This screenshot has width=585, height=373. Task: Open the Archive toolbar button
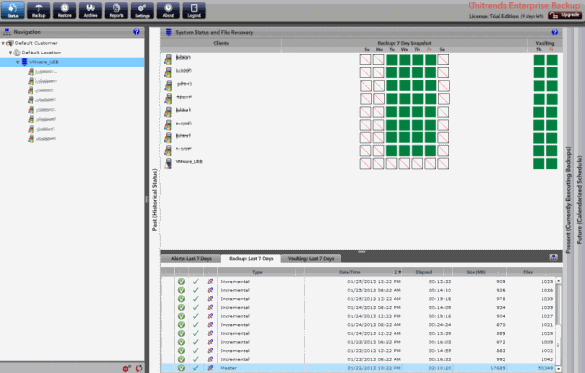click(90, 10)
